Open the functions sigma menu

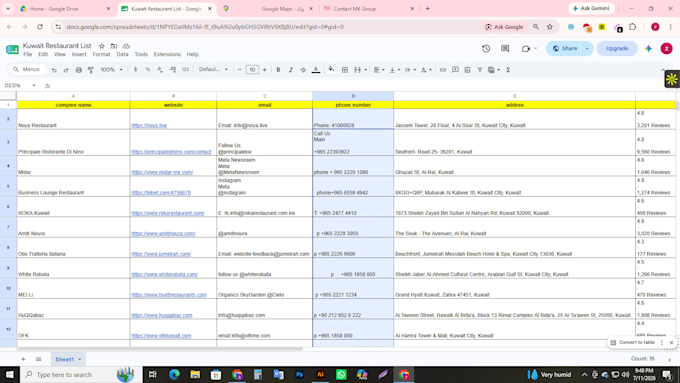point(508,69)
